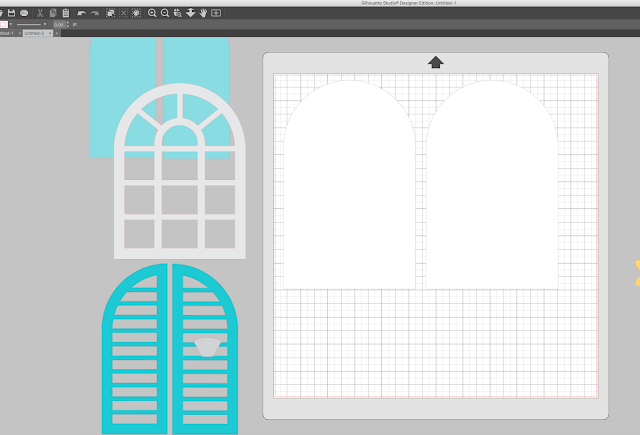
Task: Decrease the line thickness stepper
Action: pyautogui.click(x=68, y=27)
